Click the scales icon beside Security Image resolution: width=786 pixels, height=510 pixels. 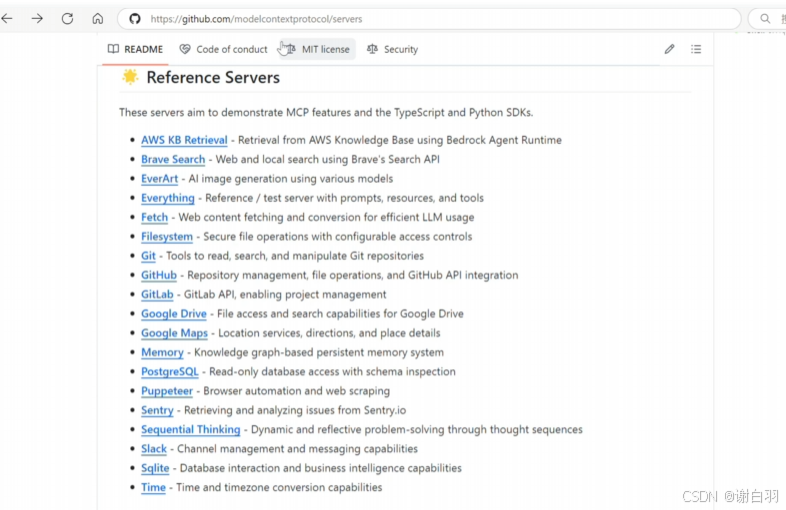[x=372, y=49]
